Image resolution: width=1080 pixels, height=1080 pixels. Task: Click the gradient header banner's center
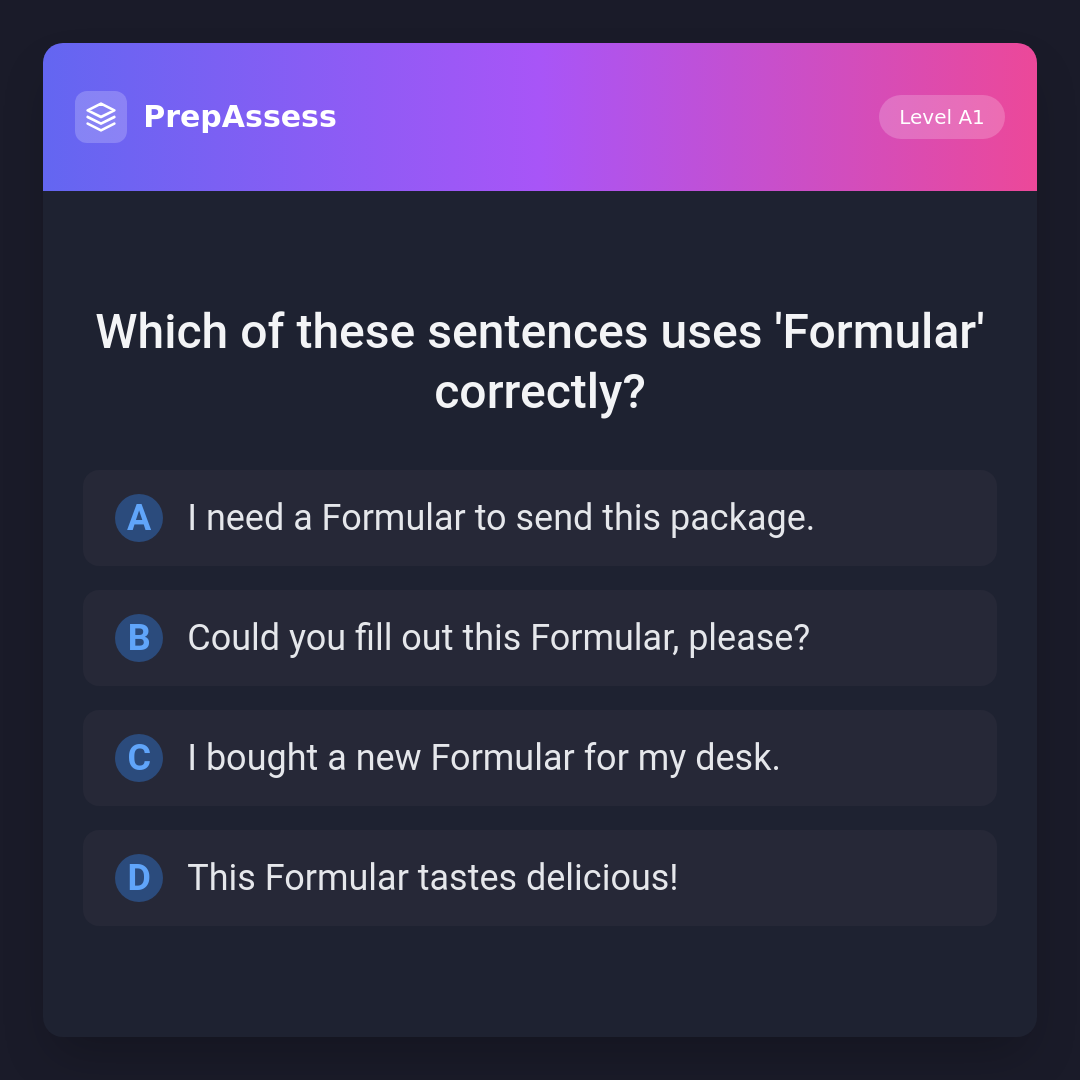pos(540,117)
